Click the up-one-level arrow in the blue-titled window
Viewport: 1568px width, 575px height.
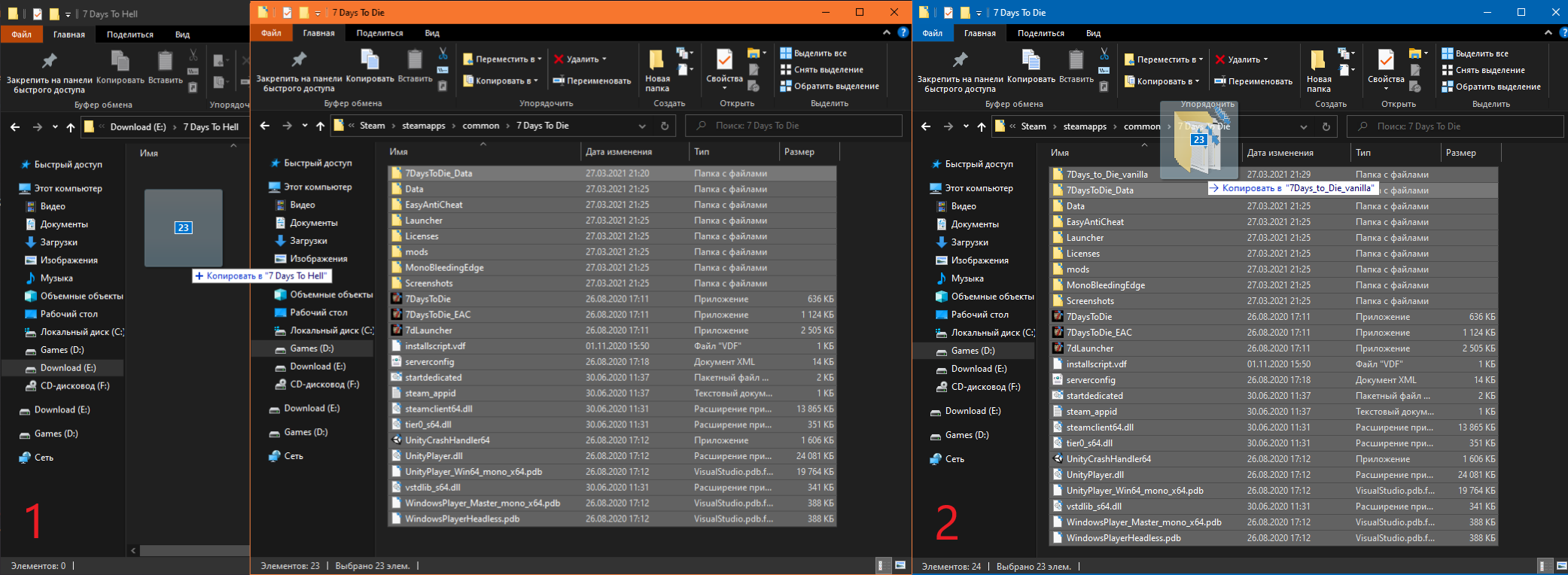(x=982, y=126)
